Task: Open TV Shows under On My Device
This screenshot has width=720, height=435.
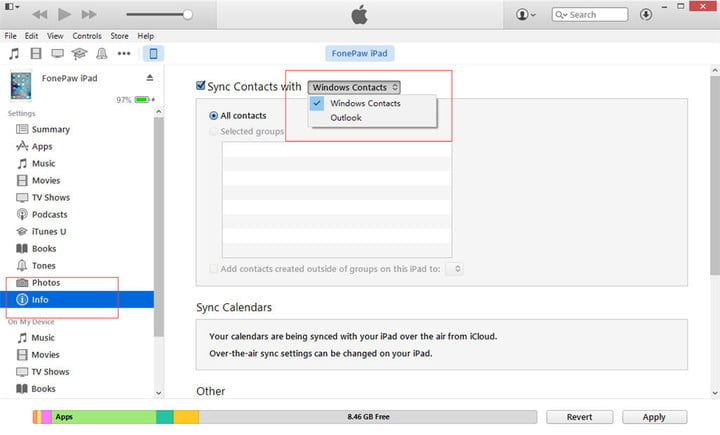Action: point(50,371)
